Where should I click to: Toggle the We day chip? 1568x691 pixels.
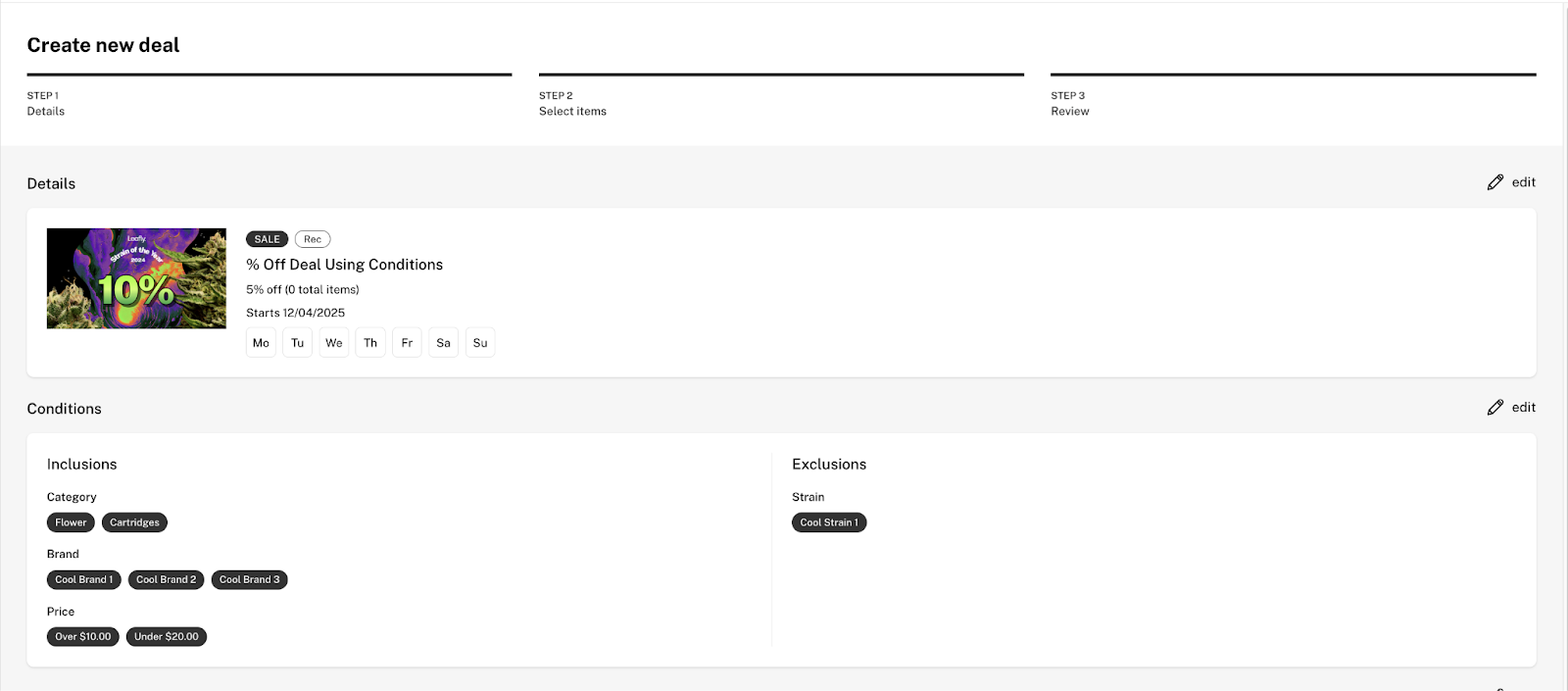[334, 343]
